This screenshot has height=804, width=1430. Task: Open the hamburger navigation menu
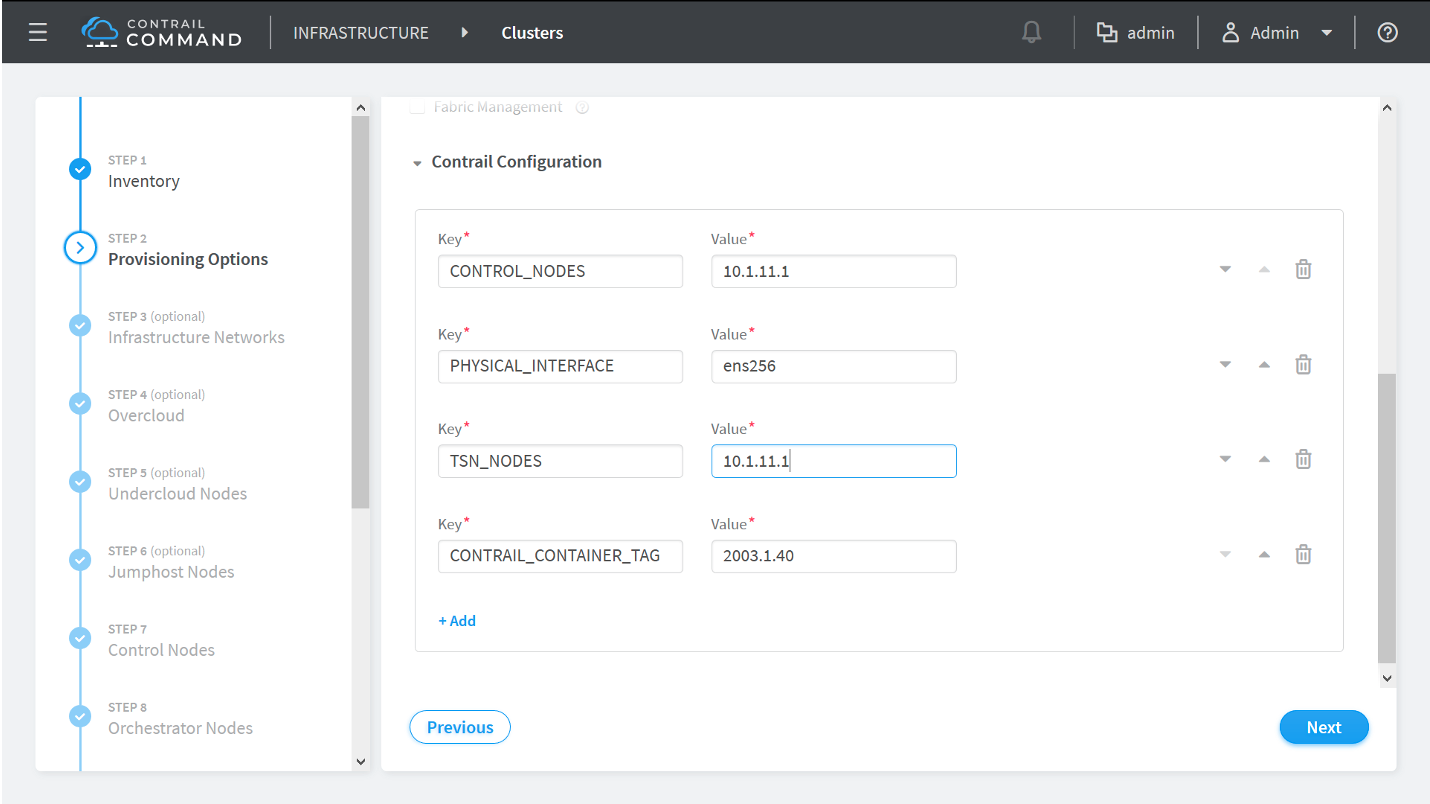38,33
